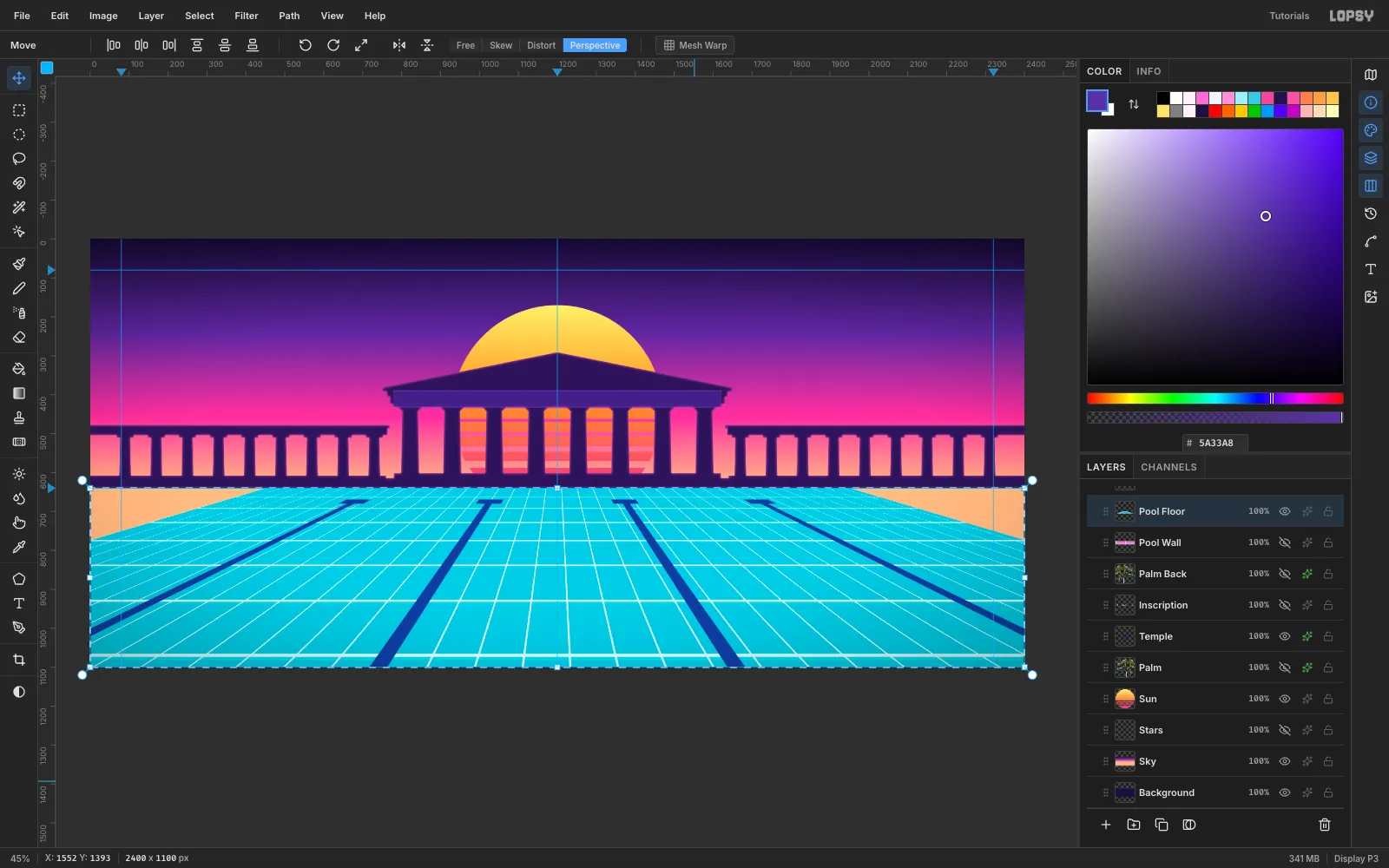Lock the Sky layer
1389x868 pixels.
pyautogui.click(x=1328, y=761)
